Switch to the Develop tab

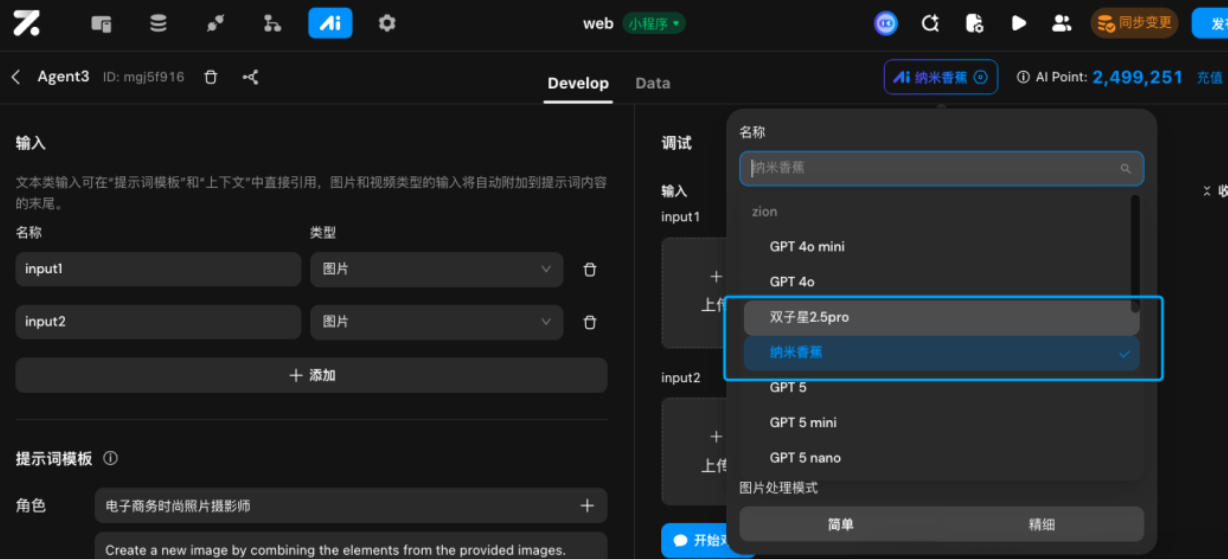tap(578, 83)
